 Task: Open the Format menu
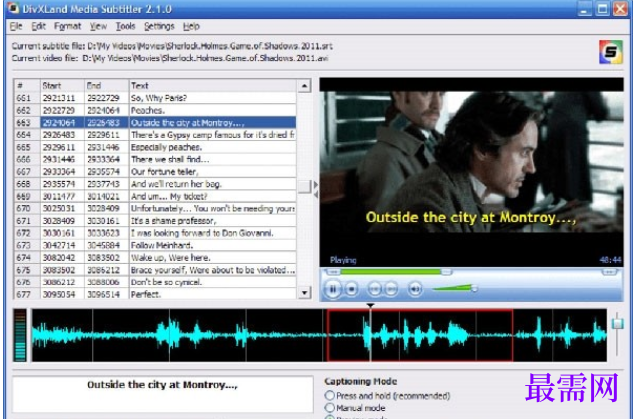pos(67,26)
